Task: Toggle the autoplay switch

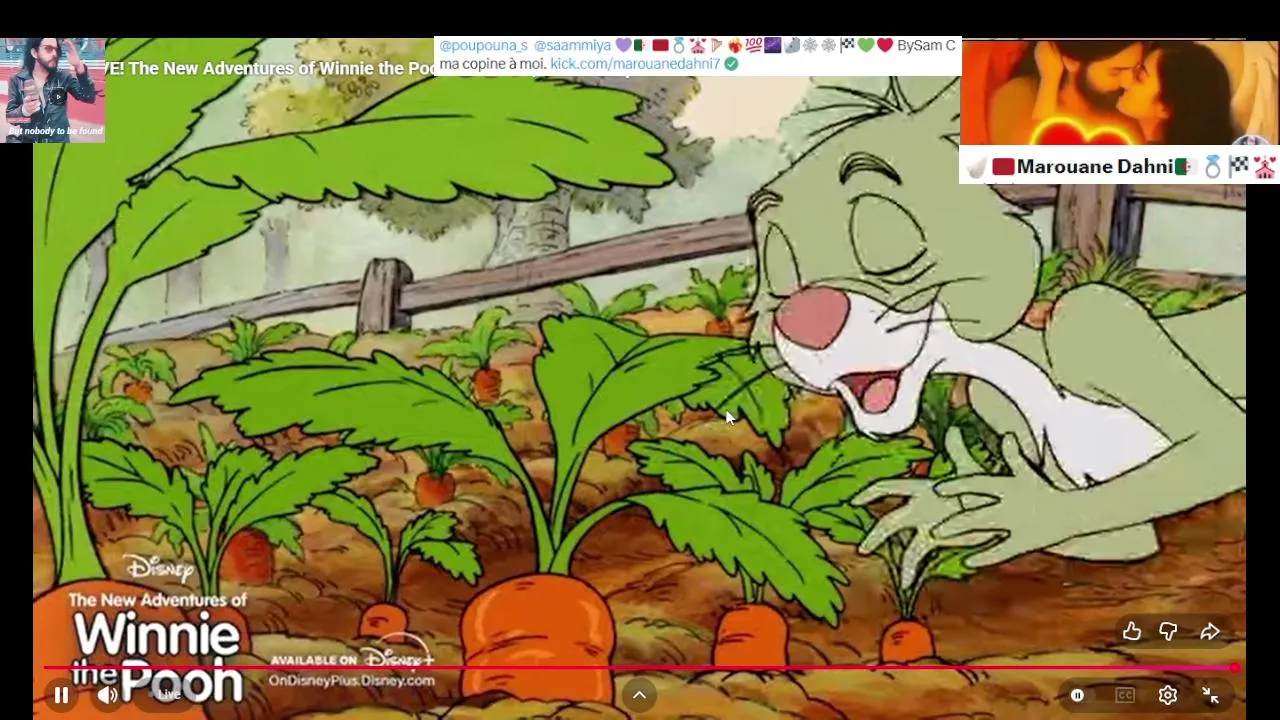Action: [1077, 695]
